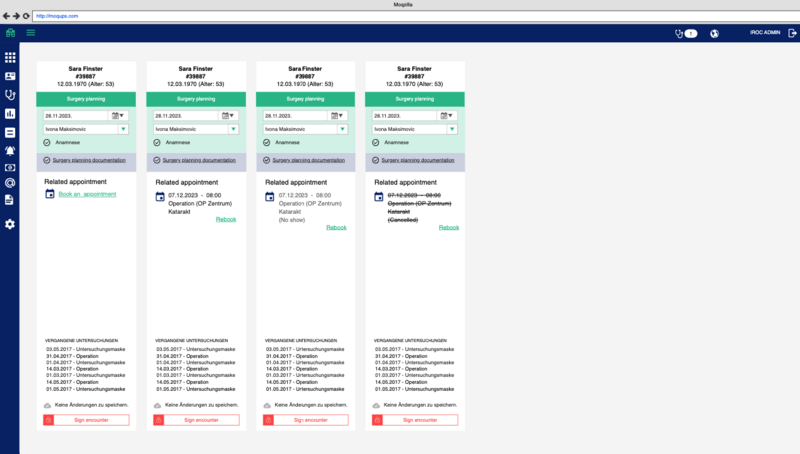The width and height of the screenshot is (800, 454).
Task: Click the globe language icon in header
Action: [715, 33]
